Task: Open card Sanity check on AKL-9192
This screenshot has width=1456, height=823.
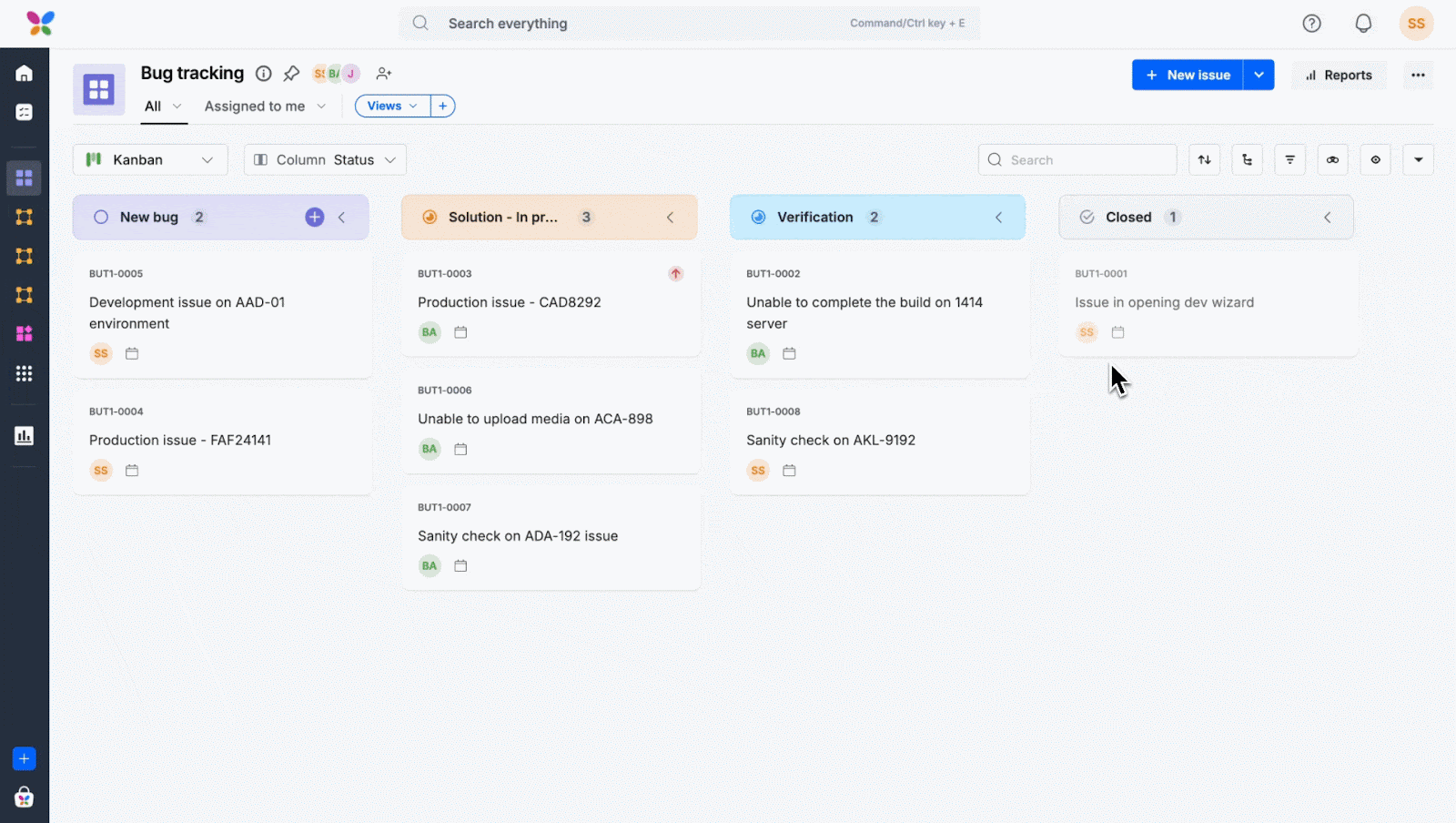Action: tap(831, 441)
